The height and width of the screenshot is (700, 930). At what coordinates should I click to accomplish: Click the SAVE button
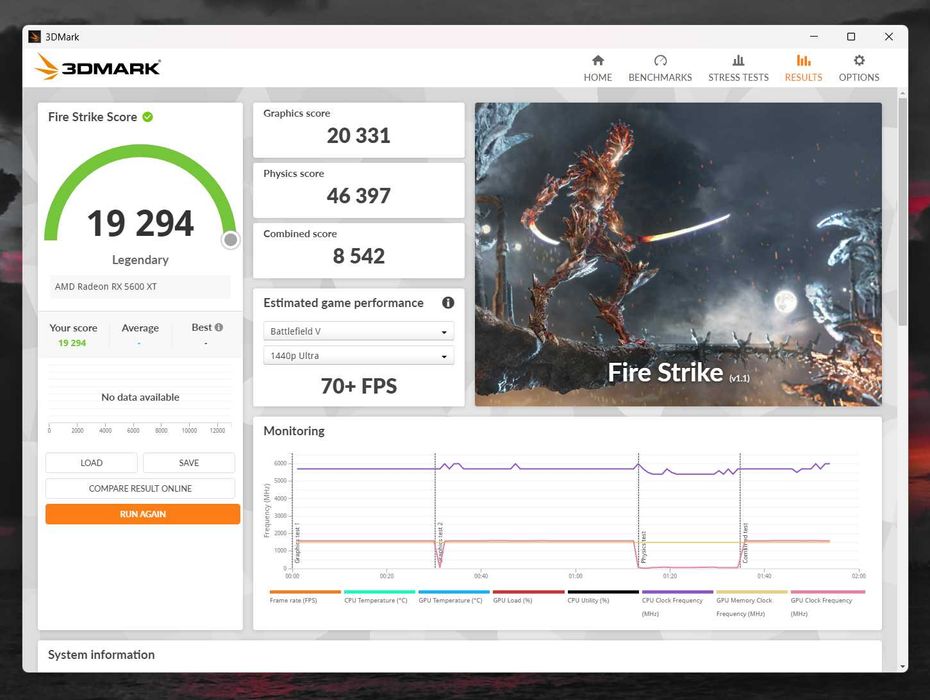(x=189, y=463)
